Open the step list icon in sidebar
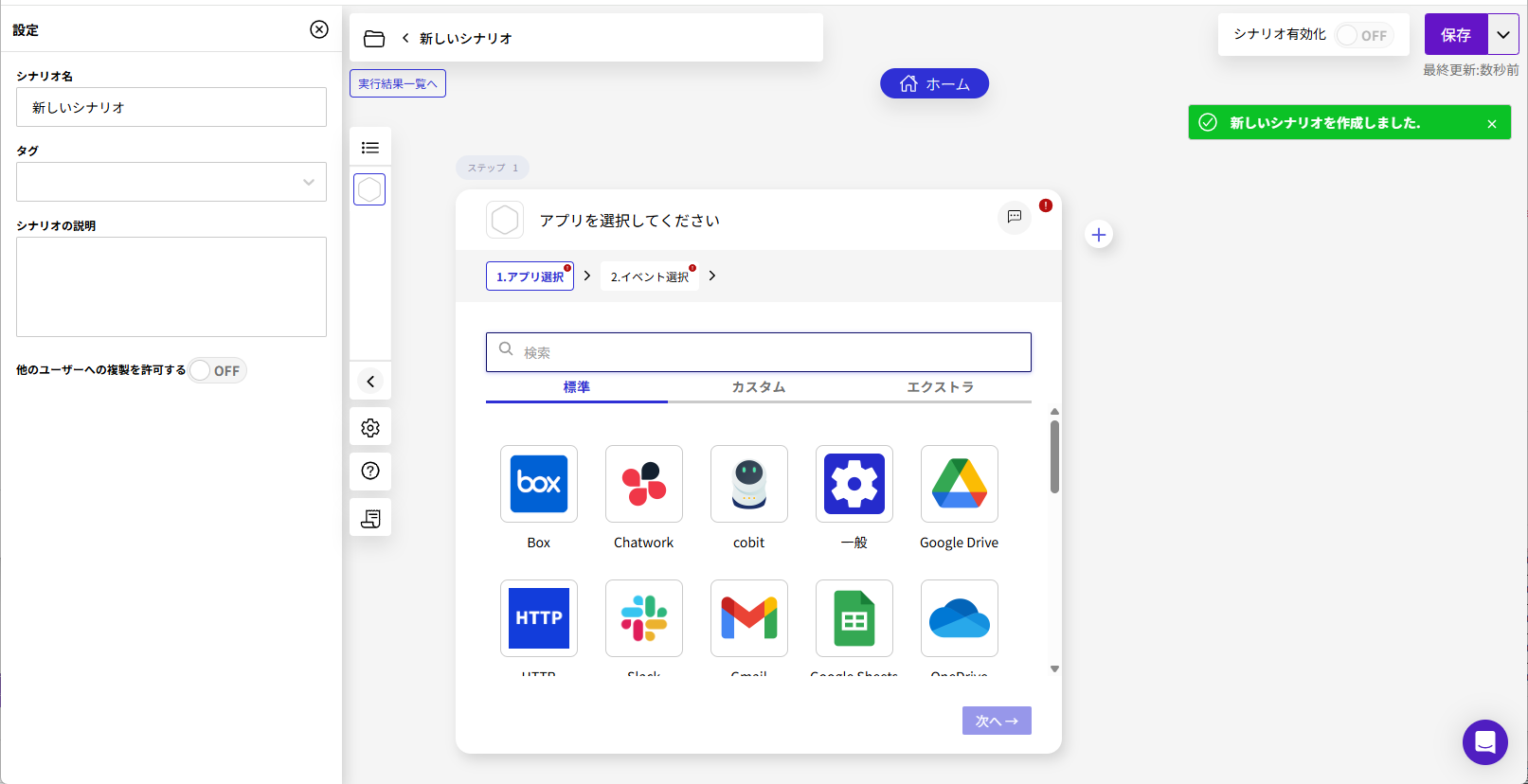Screen dimensions: 1528x784 pyautogui.click(x=370, y=148)
